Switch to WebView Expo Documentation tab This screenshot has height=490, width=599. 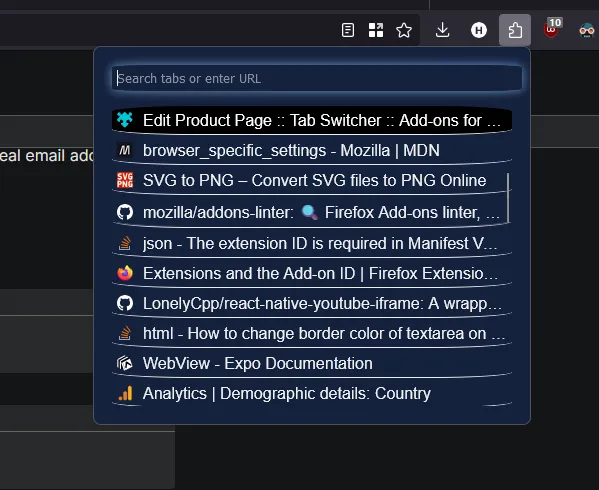point(312,364)
